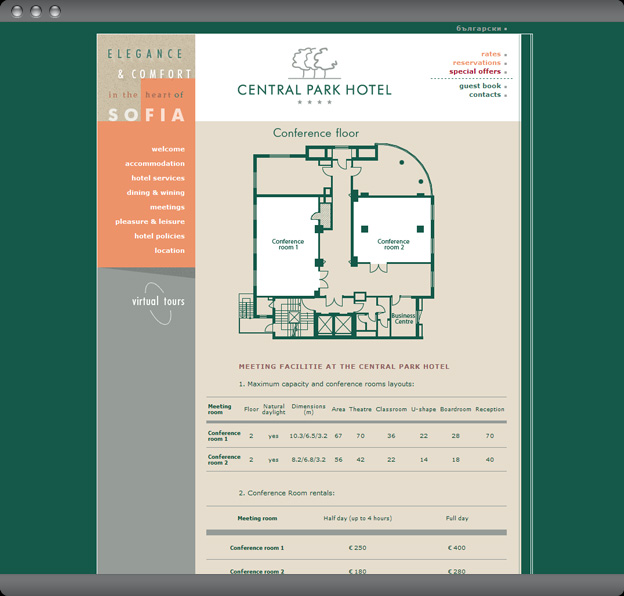Click the € 250 half day price
Screen dimensions: 624x596
tap(357, 548)
